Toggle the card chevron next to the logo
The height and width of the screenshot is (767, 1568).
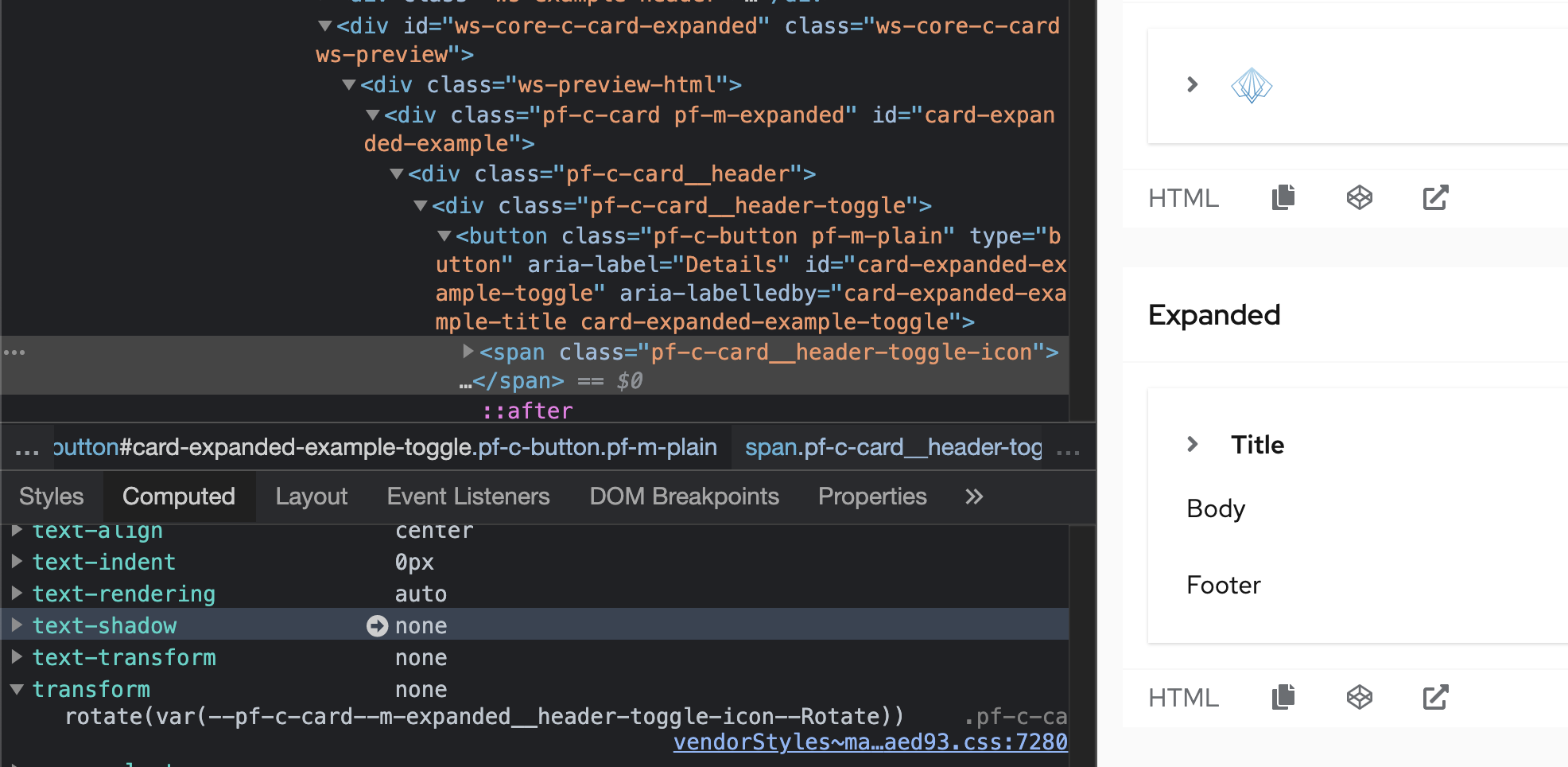pyautogui.click(x=1192, y=84)
